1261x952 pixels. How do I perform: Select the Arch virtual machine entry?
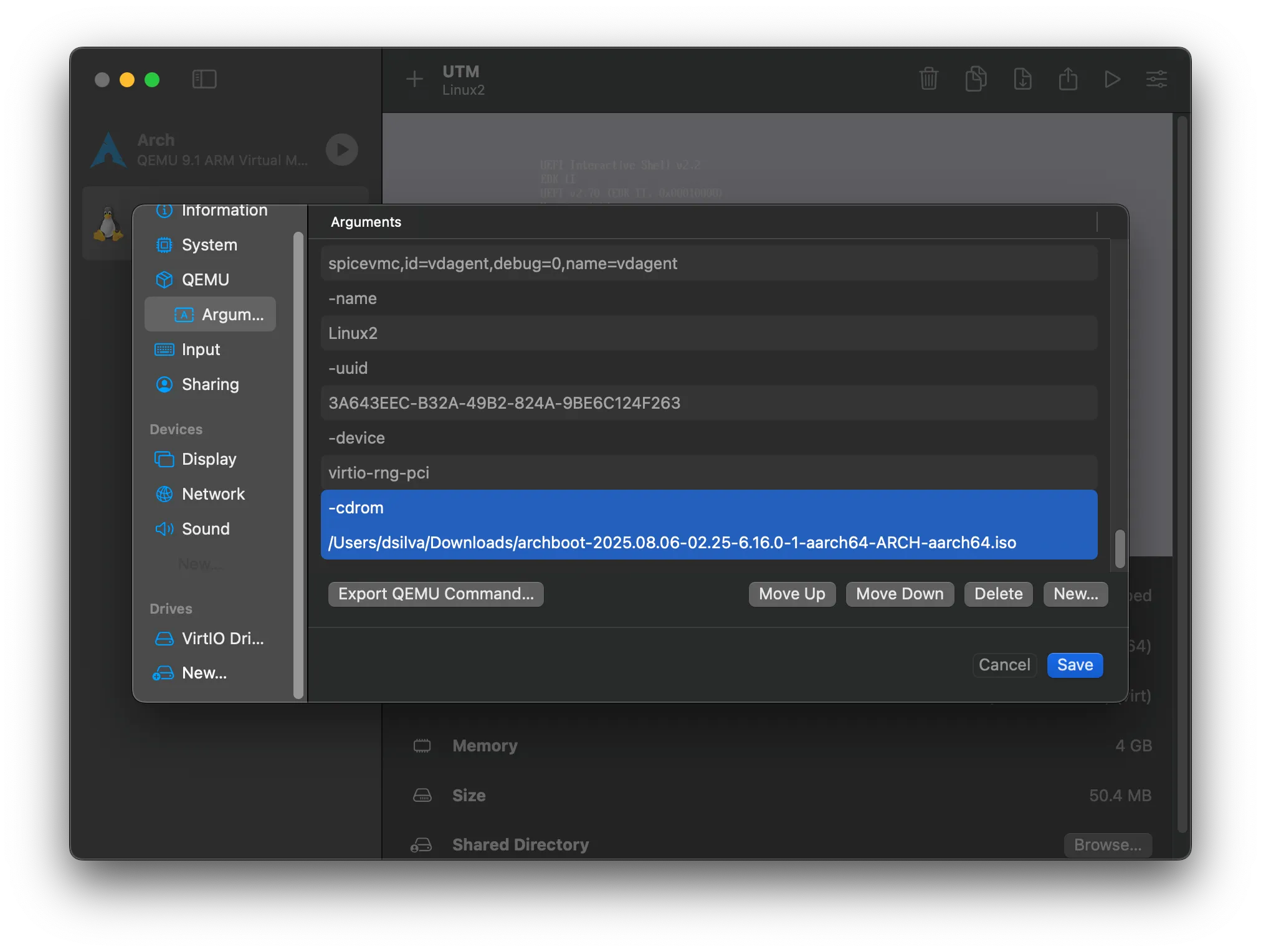226,150
